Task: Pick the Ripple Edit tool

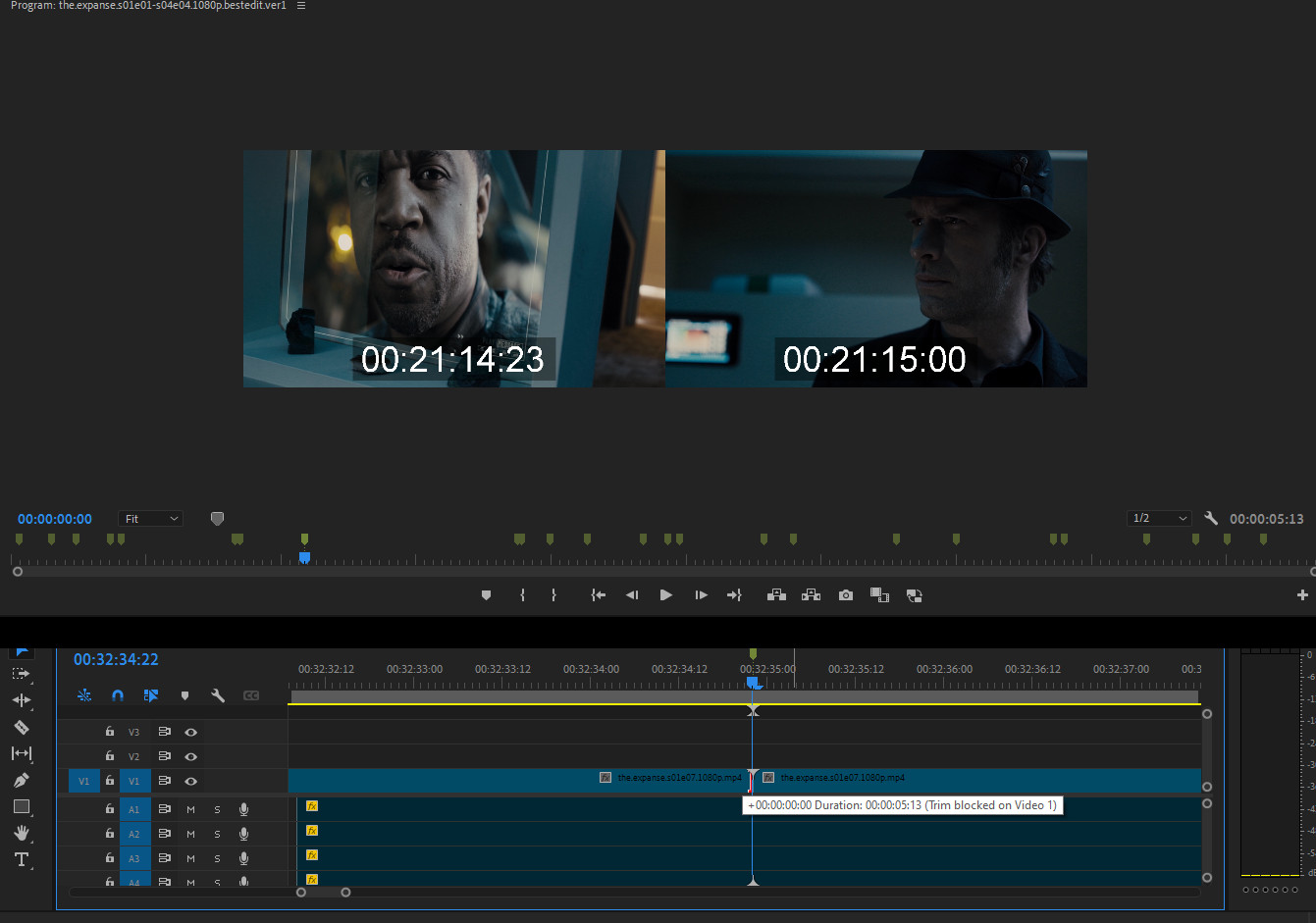Action: pyautogui.click(x=21, y=700)
